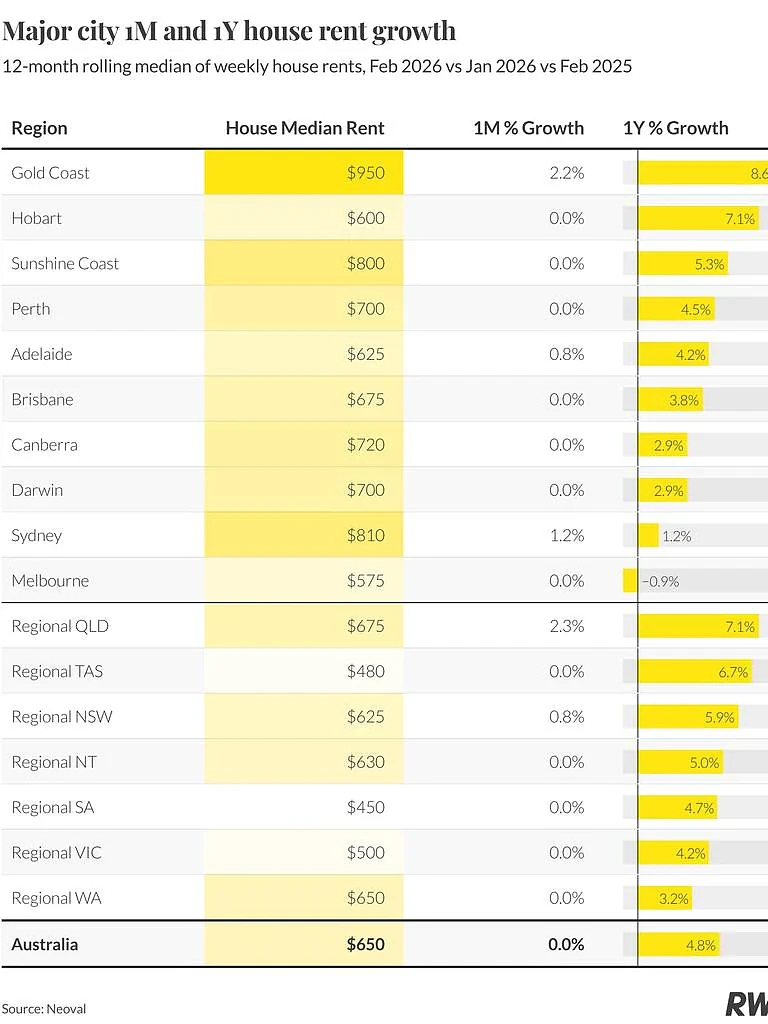Select the 1Y % Growth column header
The width and height of the screenshot is (768, 1024).
(675, 128)
